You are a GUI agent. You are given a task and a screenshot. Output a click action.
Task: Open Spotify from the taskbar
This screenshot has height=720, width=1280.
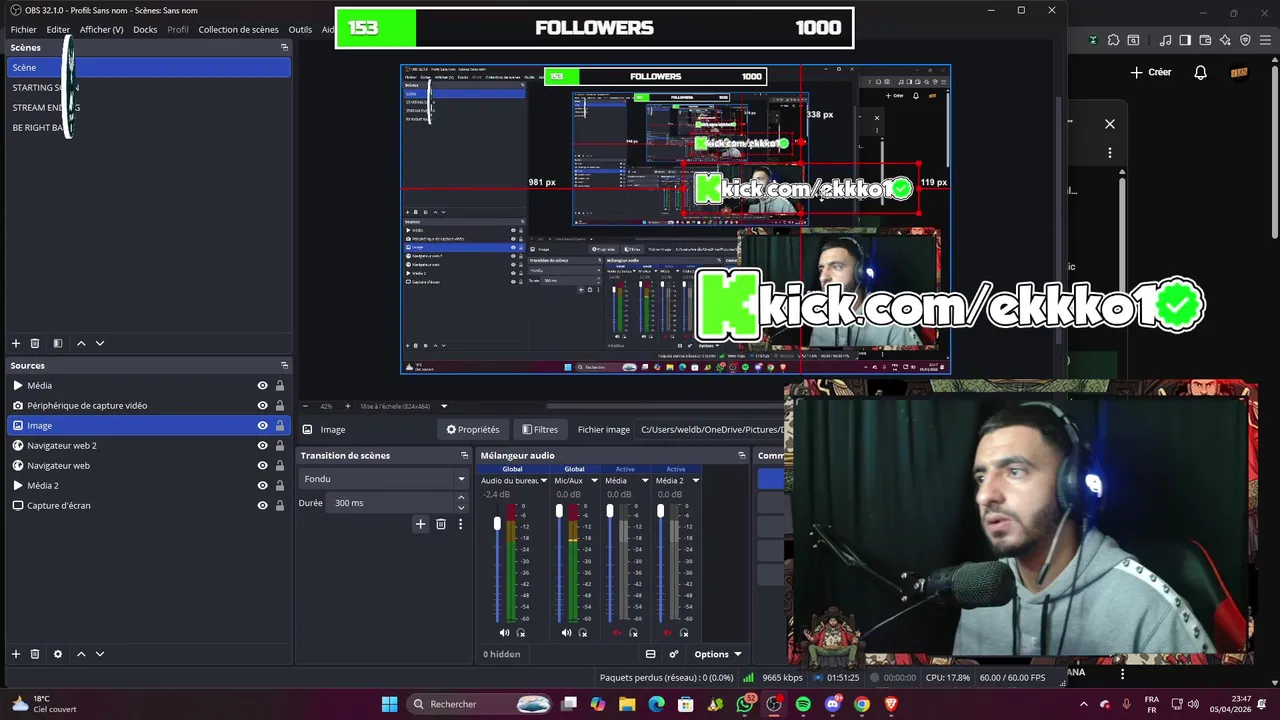(803, 704)
